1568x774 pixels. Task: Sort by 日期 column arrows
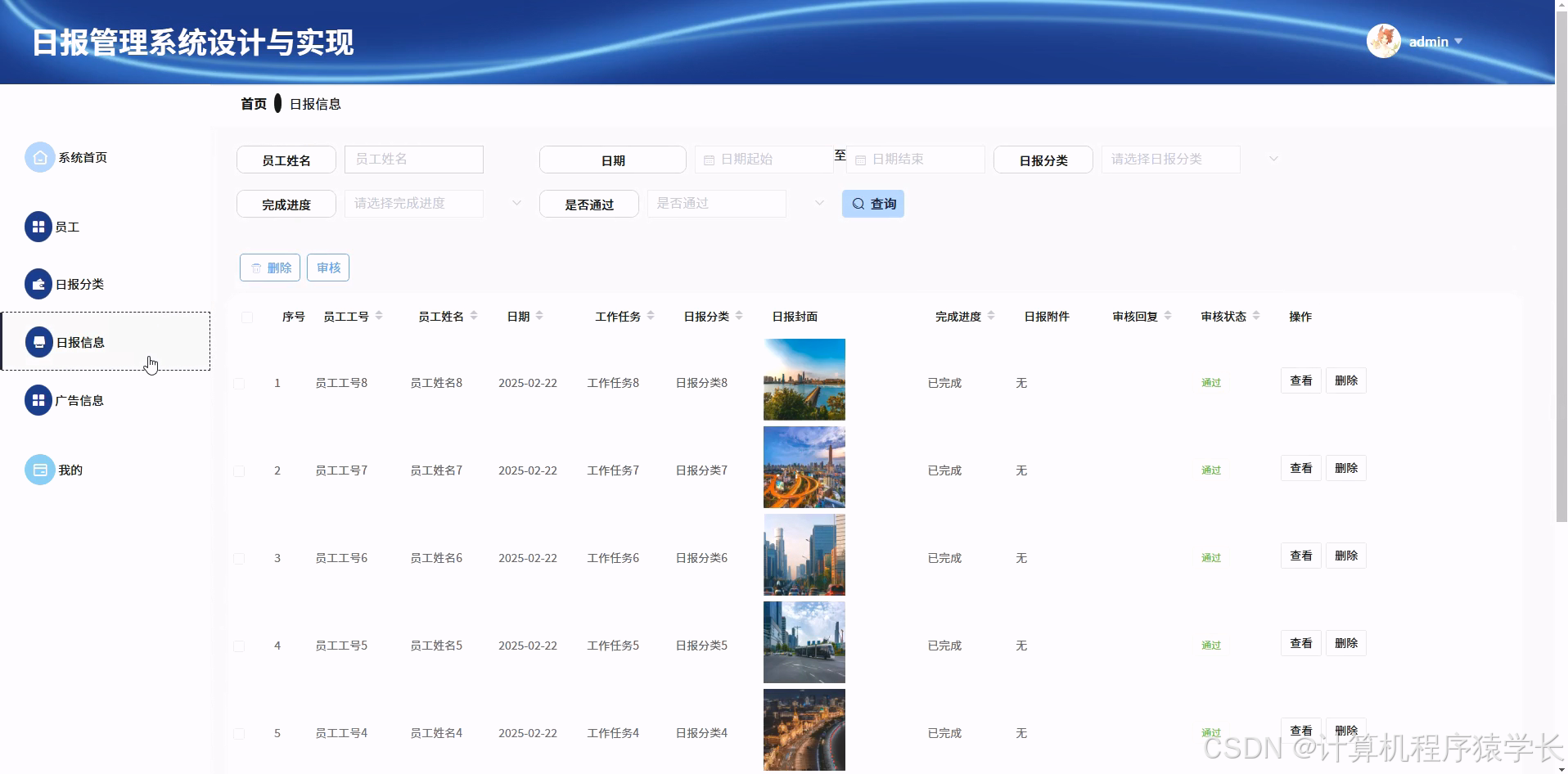pos(539,316)
